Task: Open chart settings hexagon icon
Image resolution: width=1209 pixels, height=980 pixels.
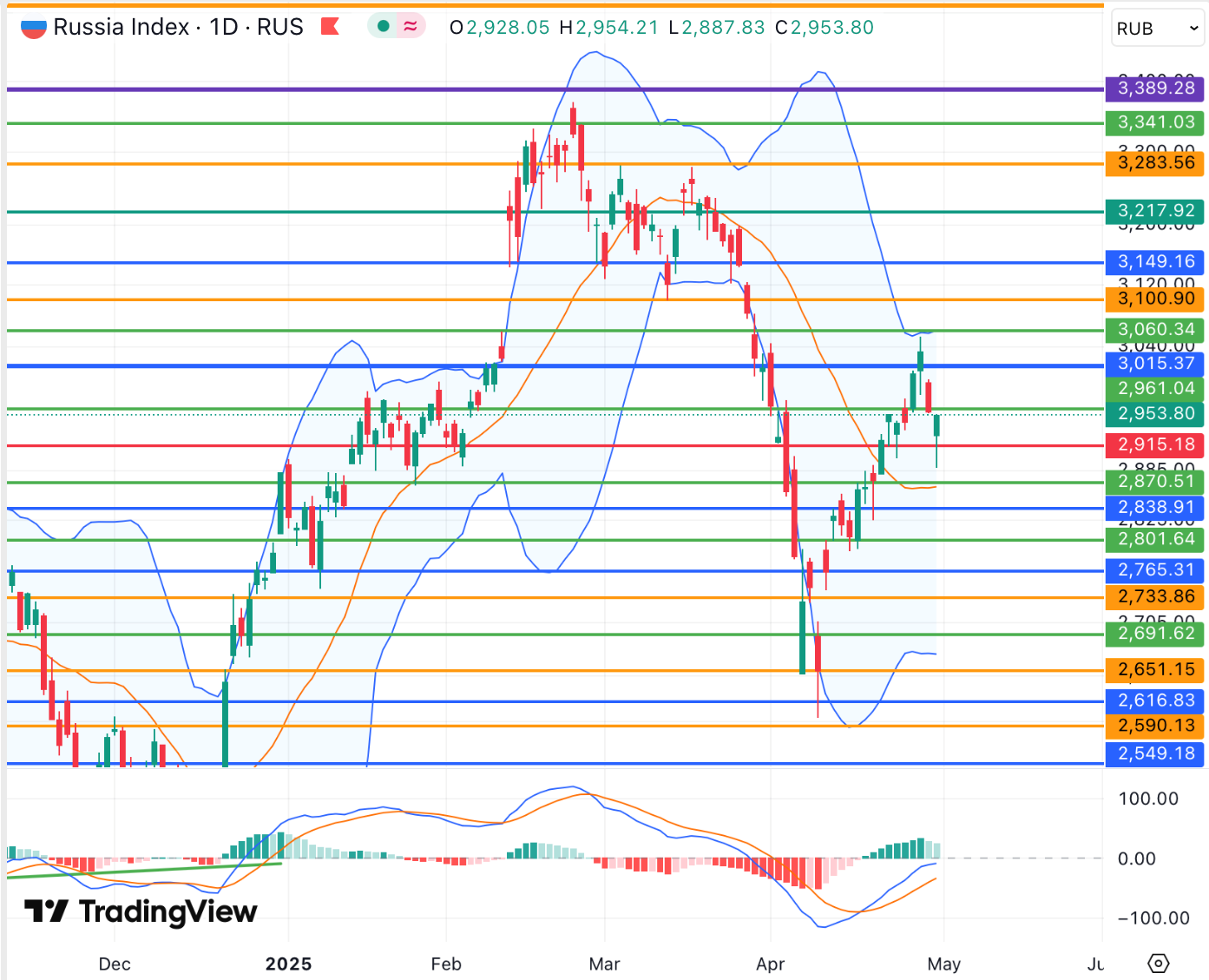Action: coord(1159,964)
